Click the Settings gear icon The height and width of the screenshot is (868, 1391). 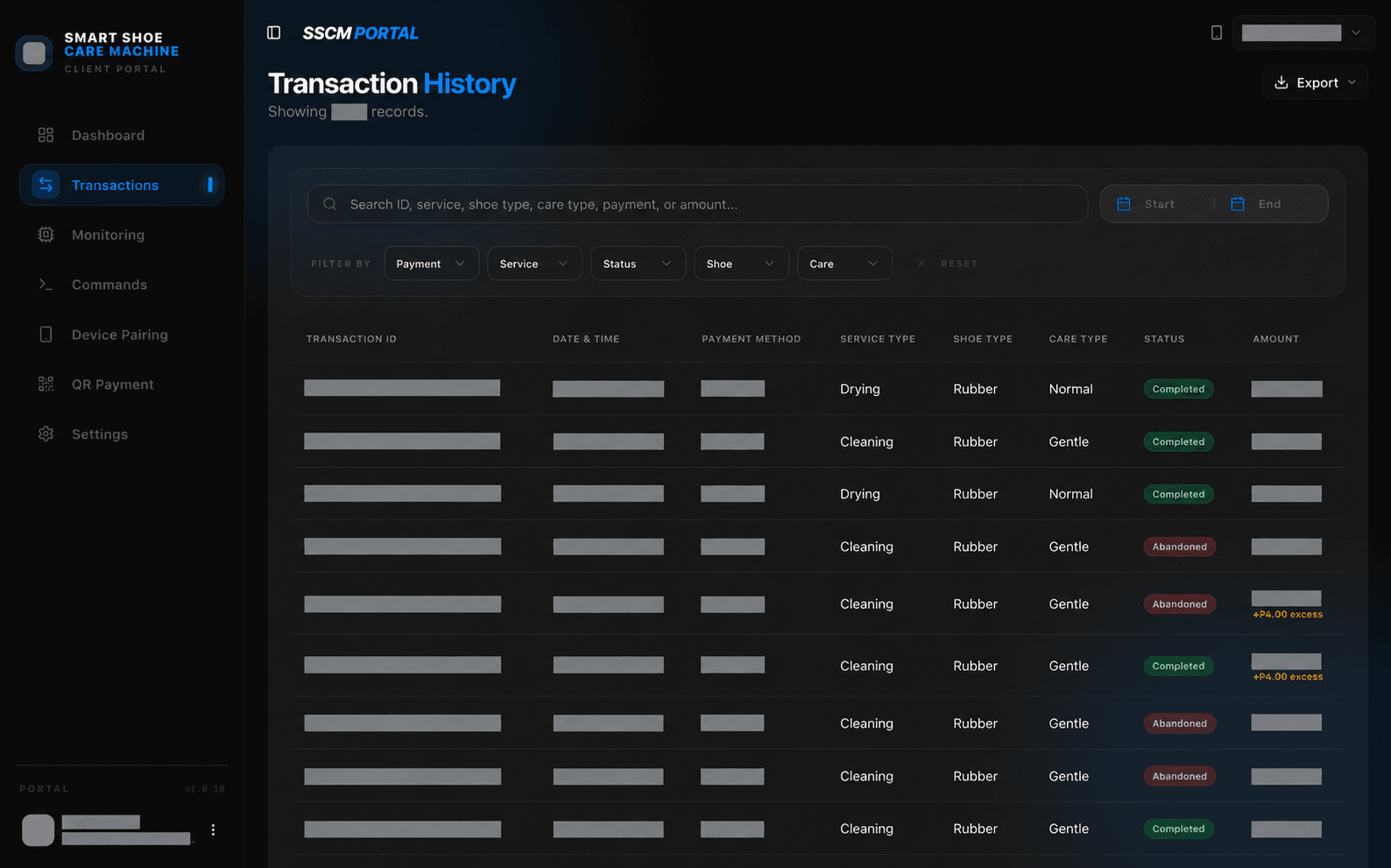46,434
